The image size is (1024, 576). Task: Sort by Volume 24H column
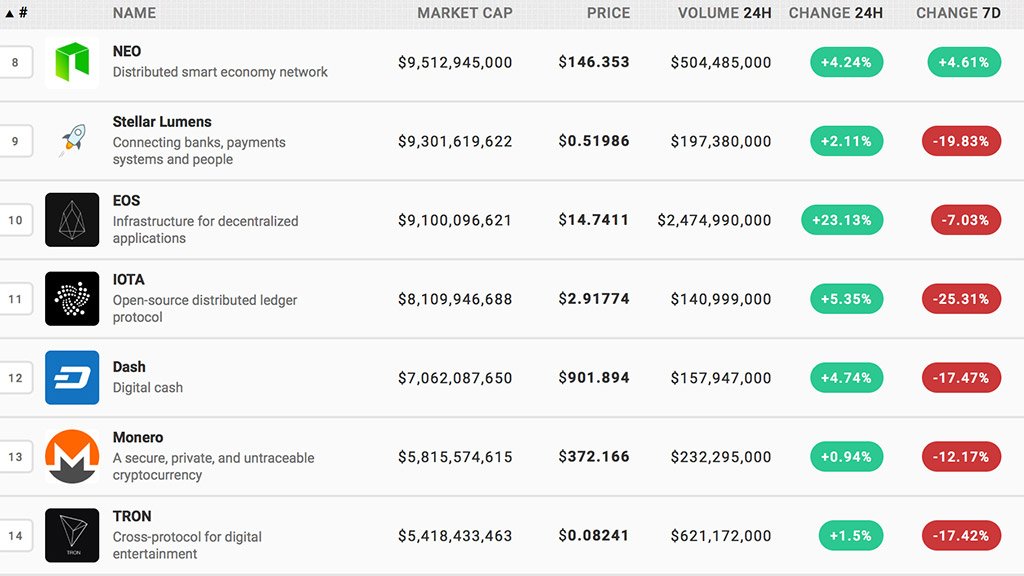[724, 13]
